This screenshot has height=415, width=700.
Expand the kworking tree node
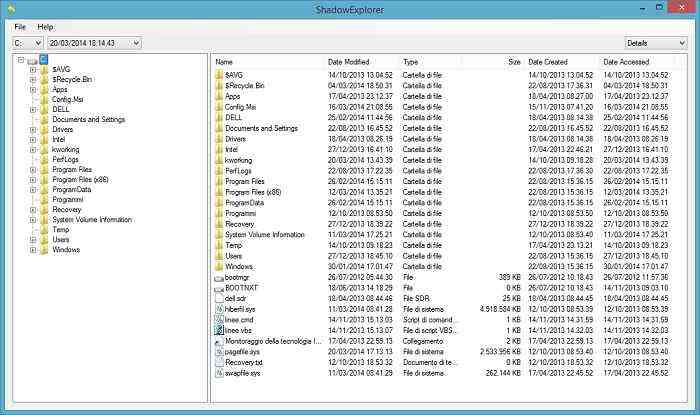tap(33, 149)
